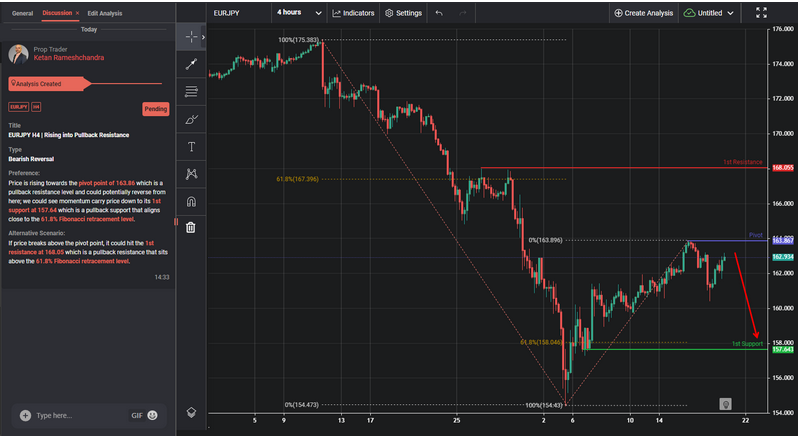Click the 162.934 current price tag
This screenshot has height=436, width=800.
point(783,257)
